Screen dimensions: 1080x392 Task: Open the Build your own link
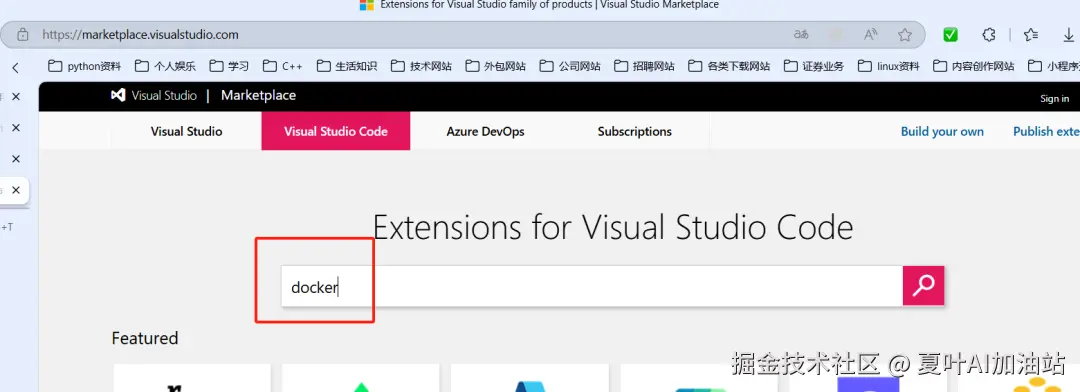(x=942, y=132)
